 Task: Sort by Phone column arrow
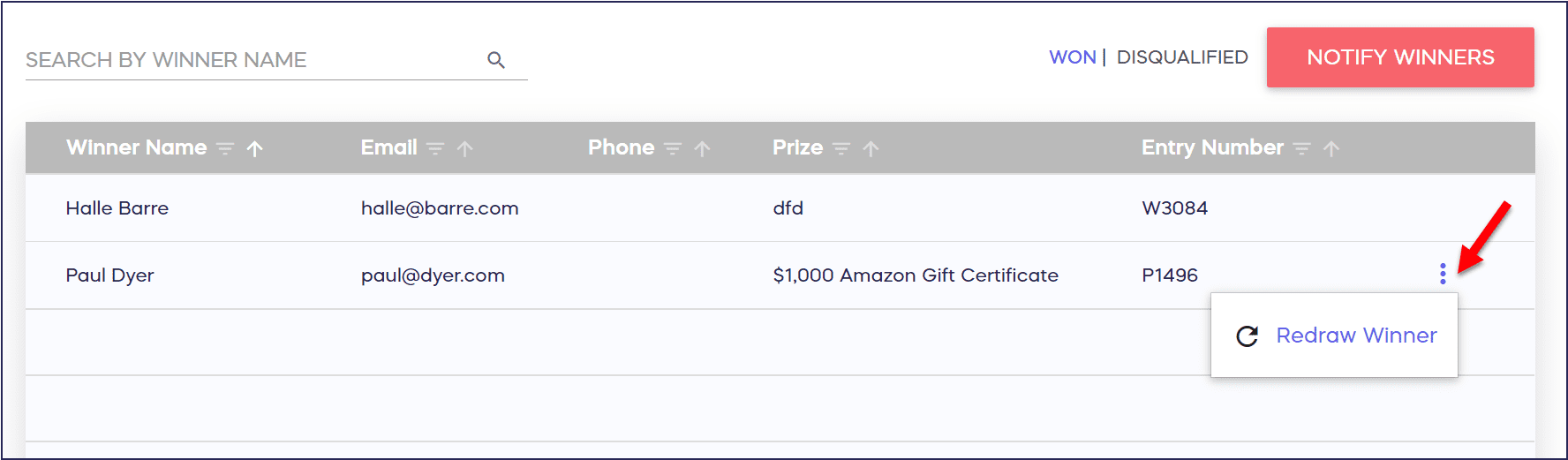pyautogui.click(x=703, y=149)
